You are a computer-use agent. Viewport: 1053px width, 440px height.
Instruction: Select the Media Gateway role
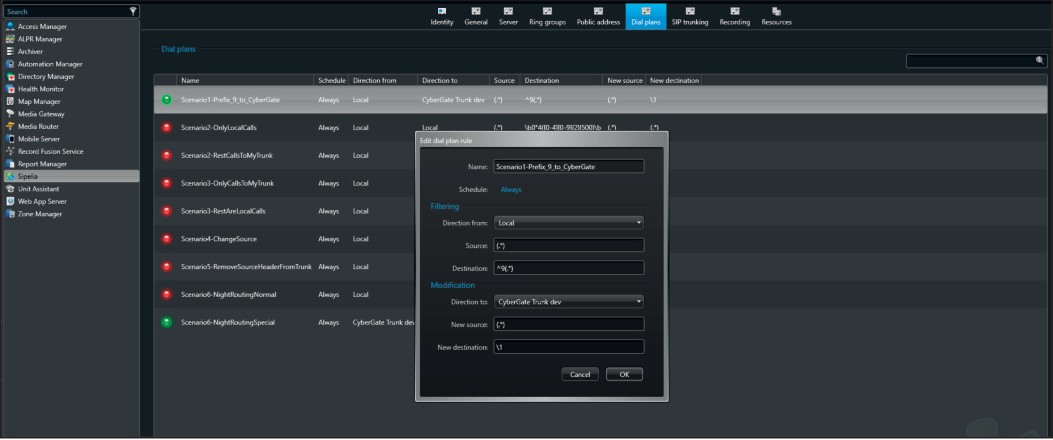(41, 114)
